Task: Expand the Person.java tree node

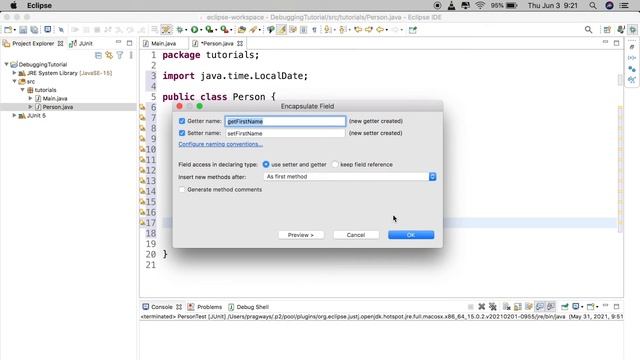Action: point(30,107)
